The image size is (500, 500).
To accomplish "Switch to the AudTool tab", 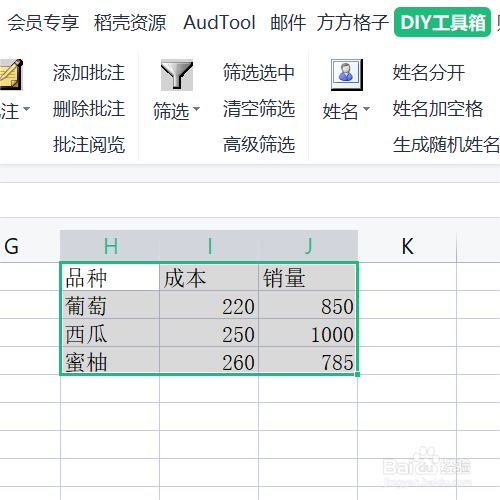I will [x=219, y=23].
